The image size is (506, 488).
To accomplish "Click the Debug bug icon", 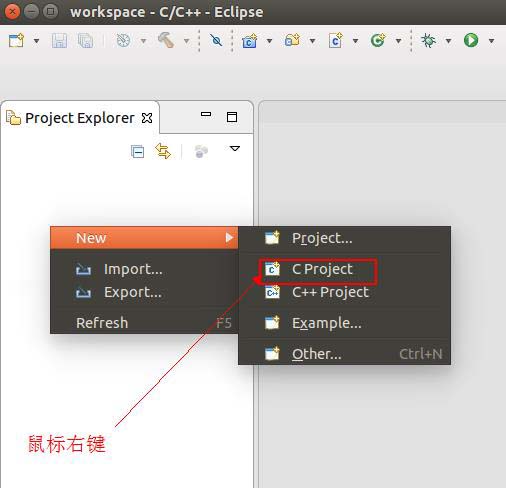I will click(428, 40).
